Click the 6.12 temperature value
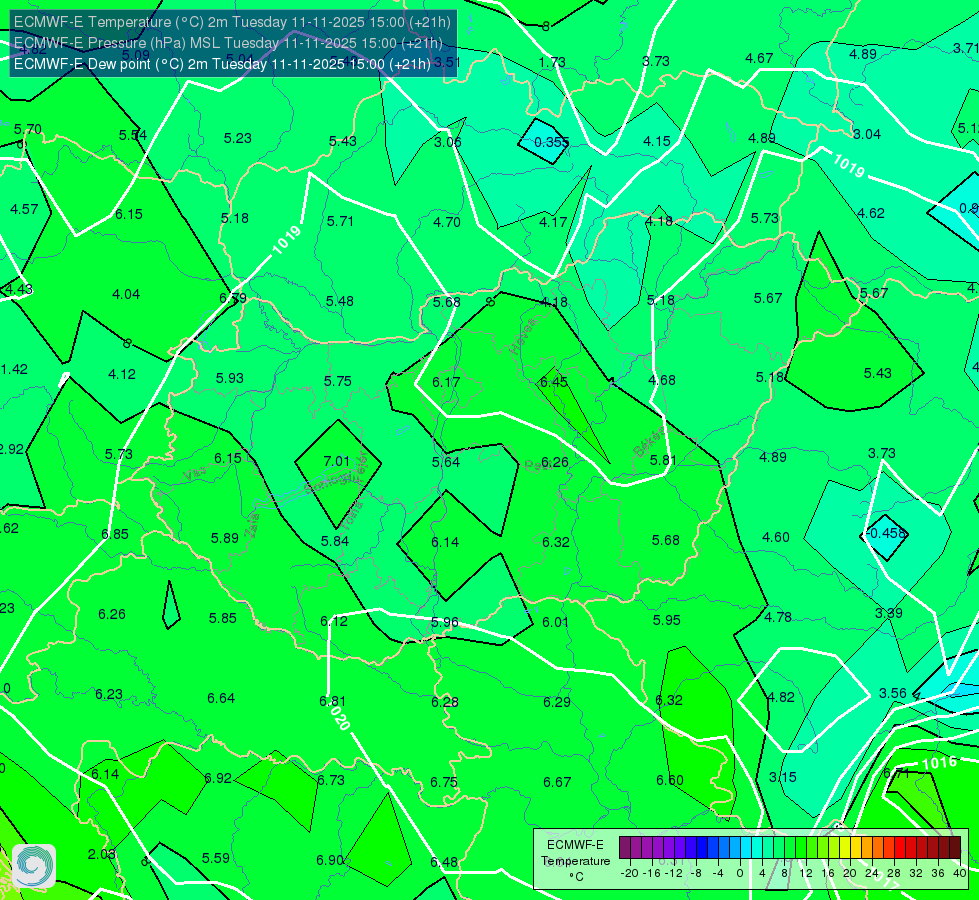This screenshot has width=979, height=900. [x=334, y=621]
